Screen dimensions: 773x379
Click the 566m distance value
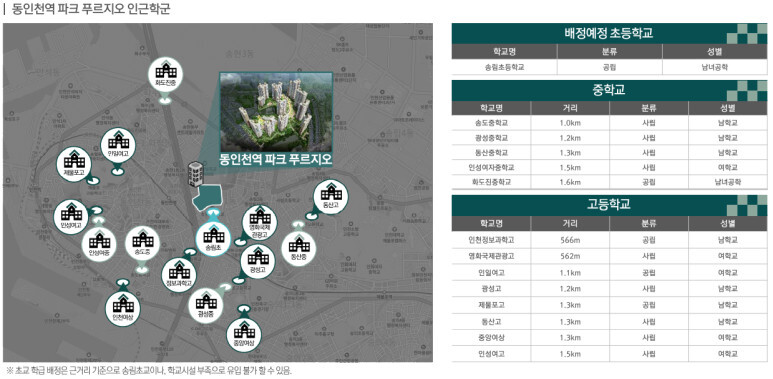click(570, 240)
